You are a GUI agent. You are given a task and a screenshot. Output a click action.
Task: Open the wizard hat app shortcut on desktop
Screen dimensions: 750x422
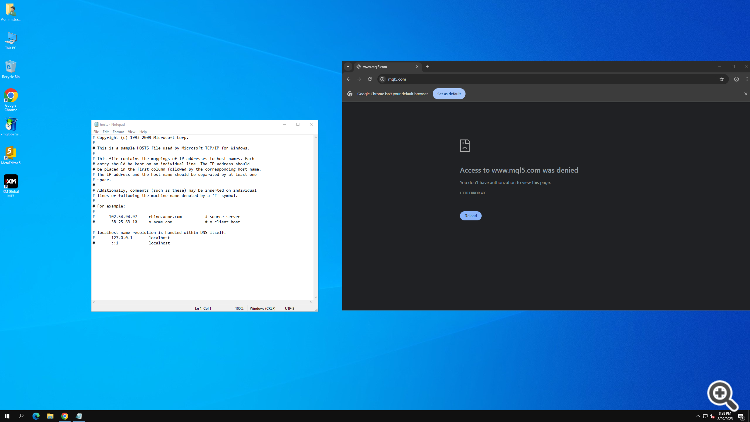(x=11, y=127)
